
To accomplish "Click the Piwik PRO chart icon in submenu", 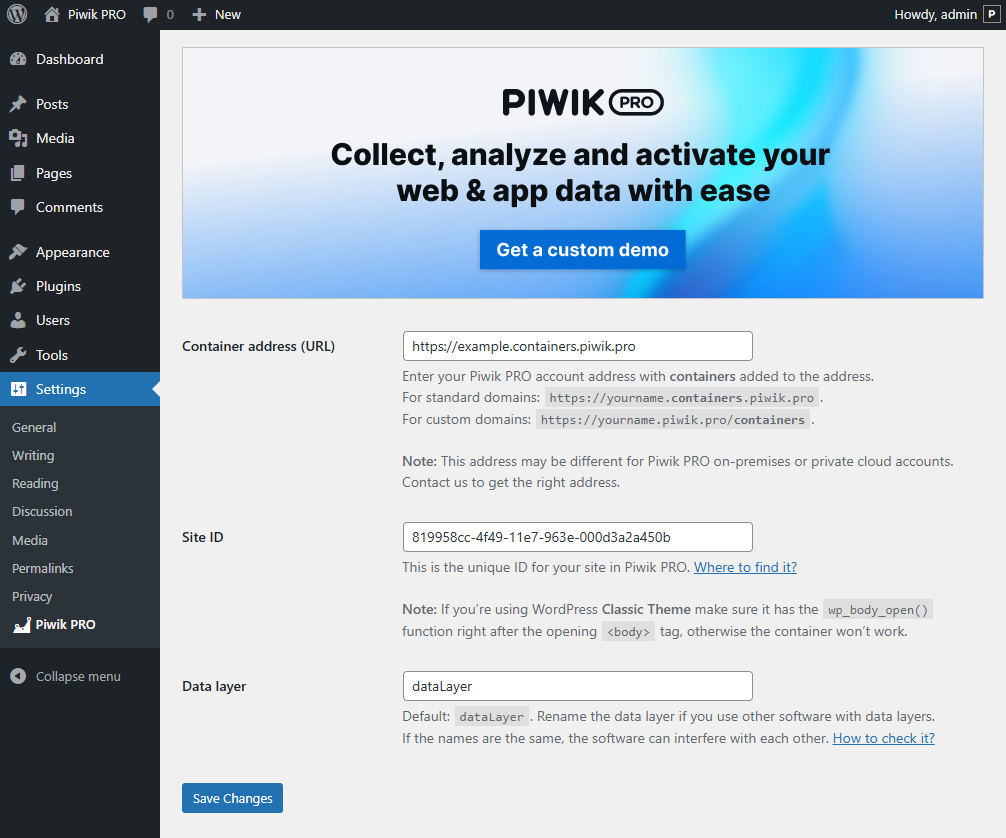I will (22, 624).
